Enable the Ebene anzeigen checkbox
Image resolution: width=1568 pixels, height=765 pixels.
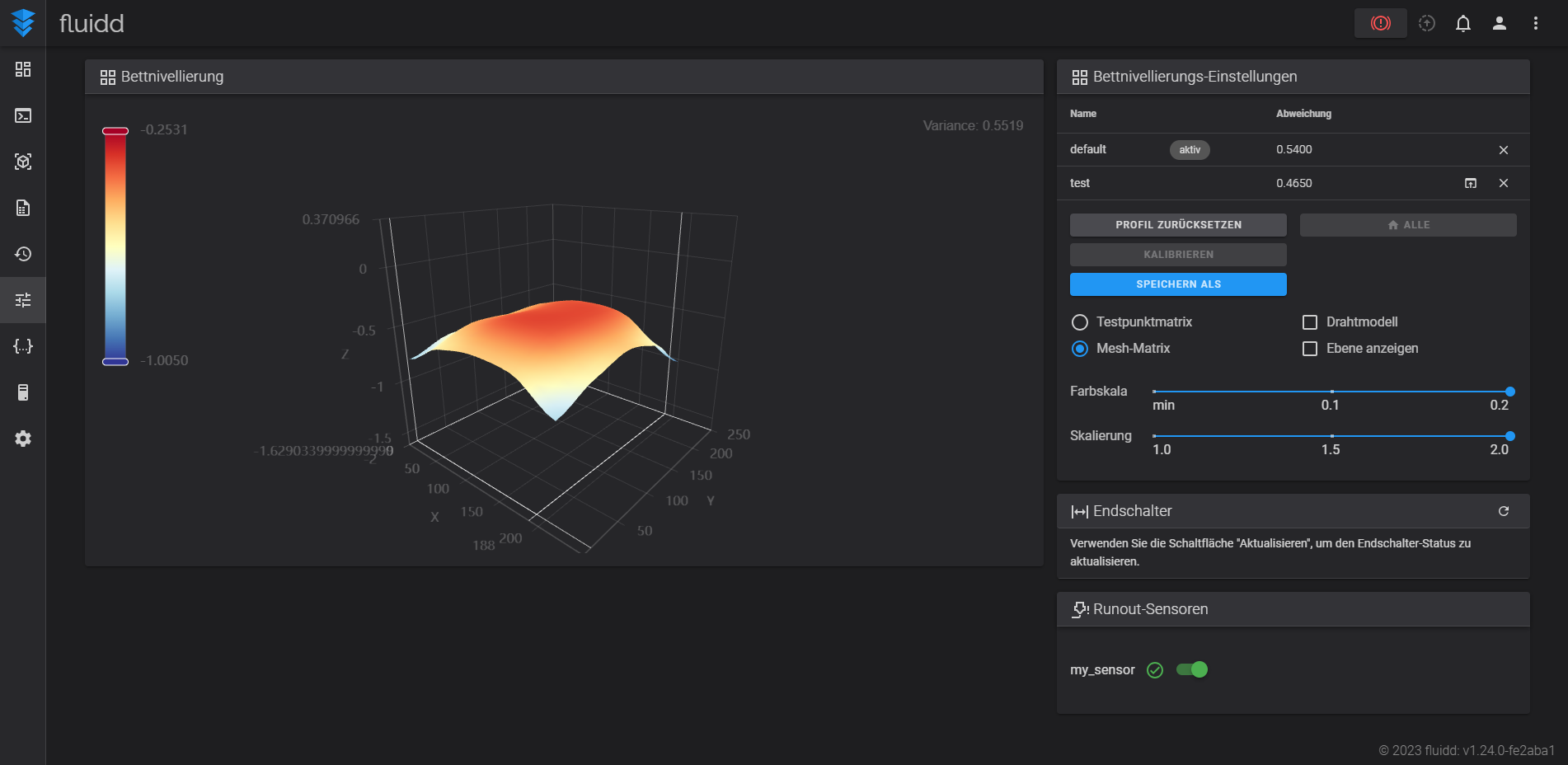pyautogui.click(x=1310, y=349)
